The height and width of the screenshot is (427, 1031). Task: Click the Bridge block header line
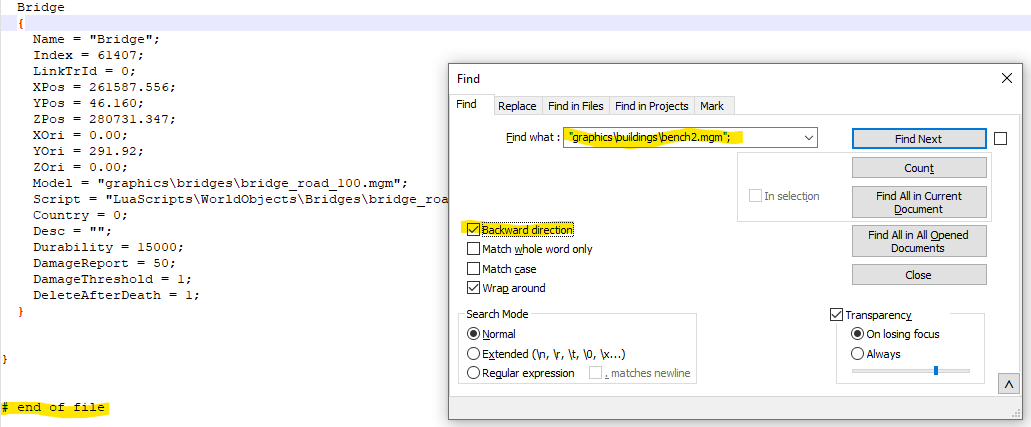41,7
